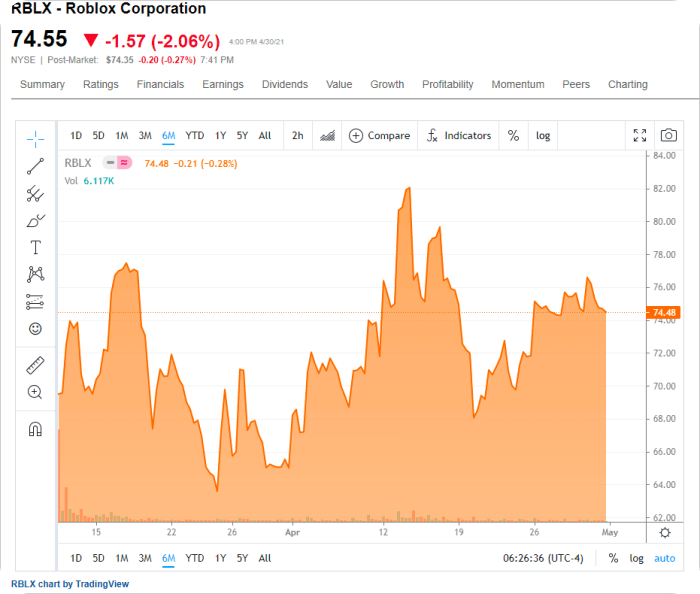This screenshot has height=594, width=700.
Task: Toggle the magnet snap mode
Action: [x=35, y=429]
